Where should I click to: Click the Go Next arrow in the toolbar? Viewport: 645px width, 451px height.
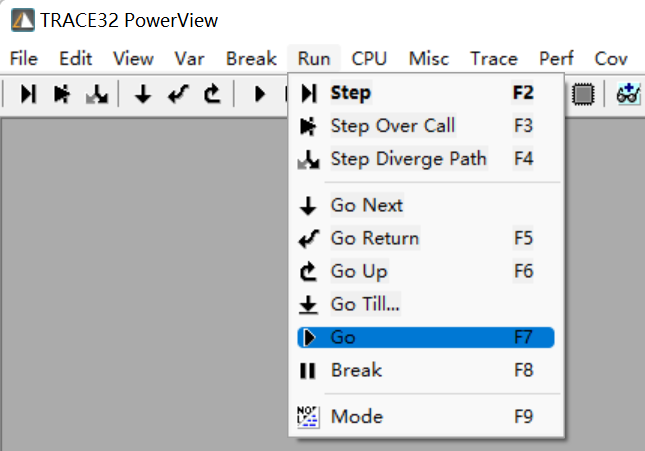(143, 94)
